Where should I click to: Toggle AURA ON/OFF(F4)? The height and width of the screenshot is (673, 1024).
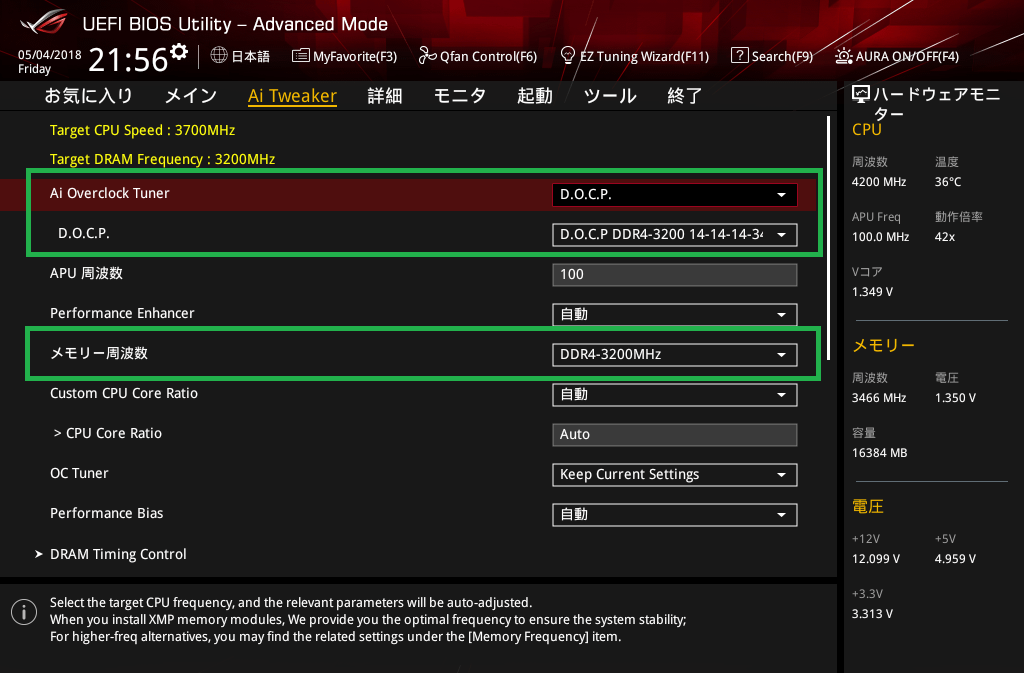click(x=897, y=56)
